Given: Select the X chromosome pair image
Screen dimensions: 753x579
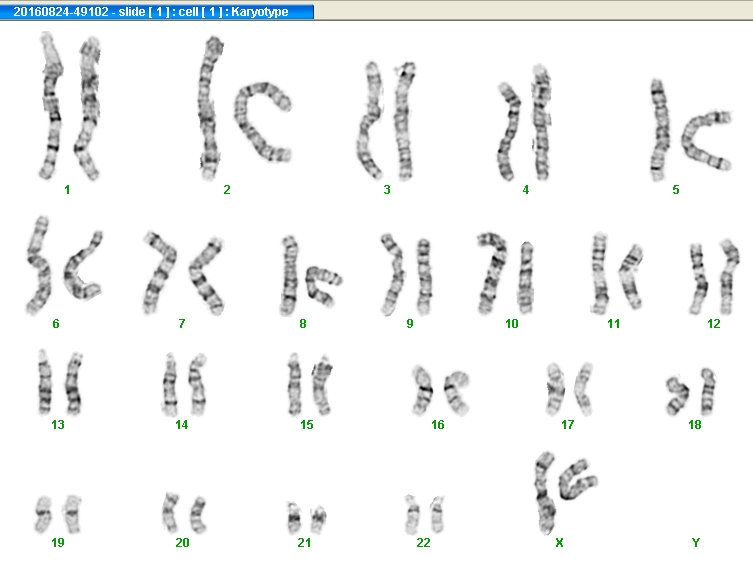Looking at the screenshot, I should 566,493.
